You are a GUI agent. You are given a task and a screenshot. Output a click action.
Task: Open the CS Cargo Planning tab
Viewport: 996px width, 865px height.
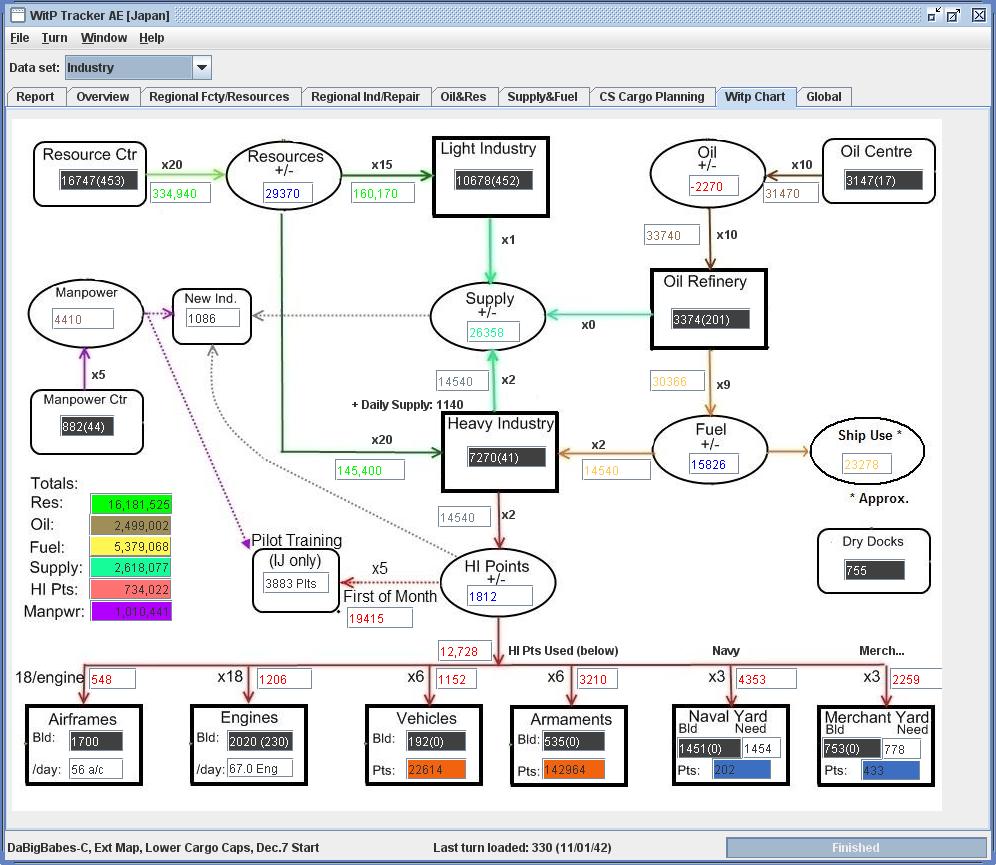point(652,97)
